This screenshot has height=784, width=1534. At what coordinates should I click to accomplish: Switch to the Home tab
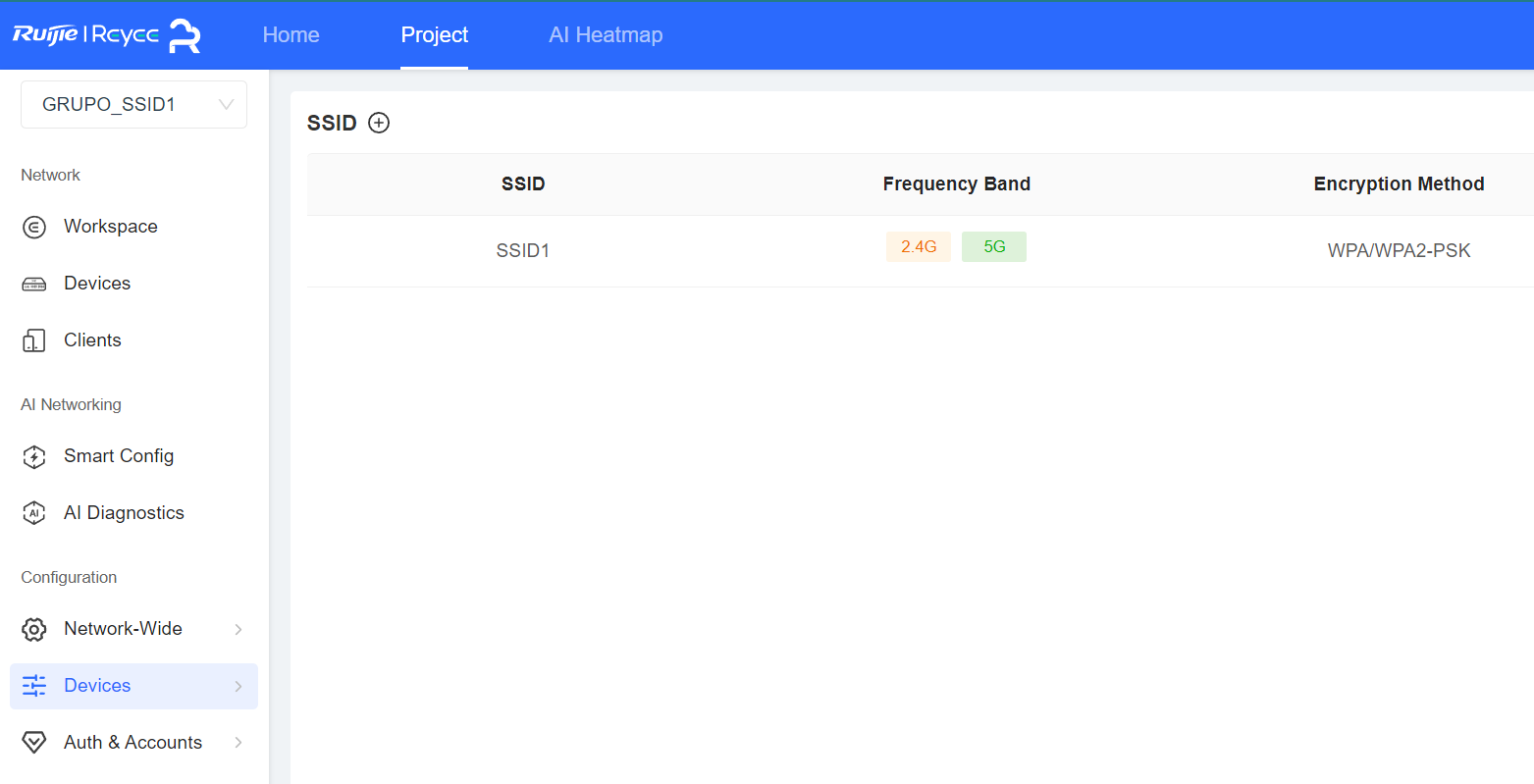coord(291,34)
